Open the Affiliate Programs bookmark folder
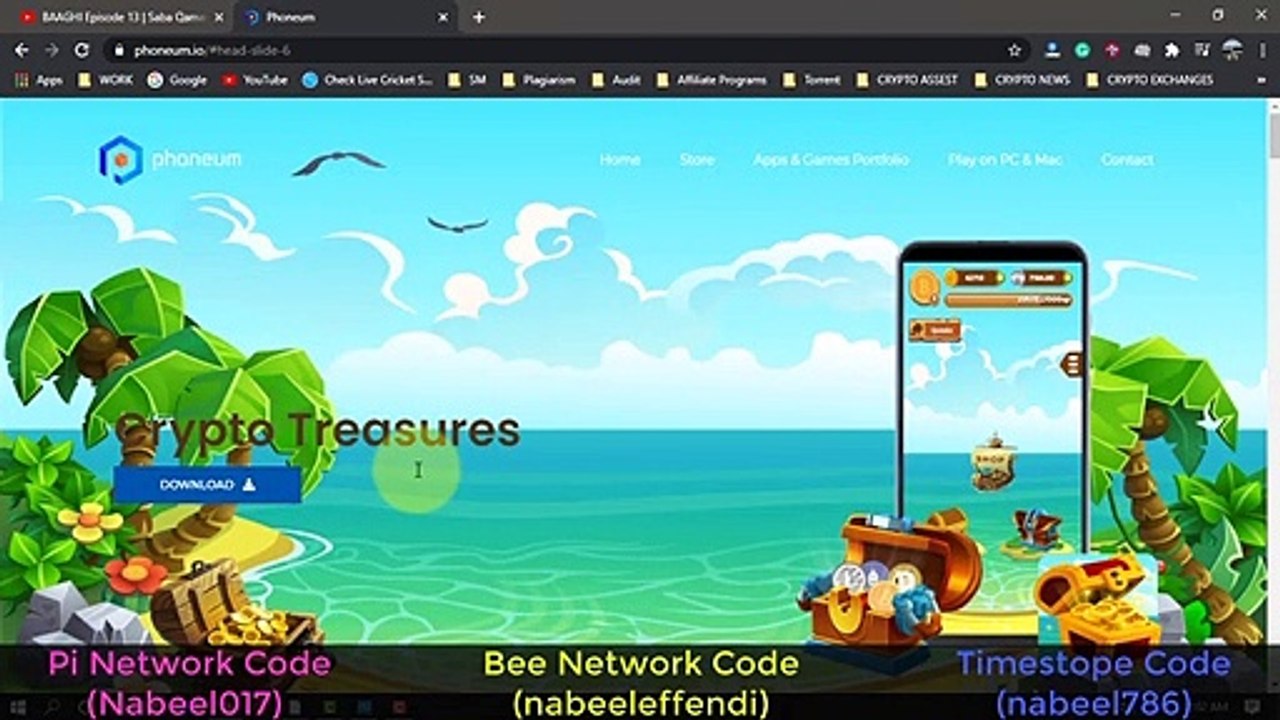This screenshot has width=1280, height=720. click(711, 80)
